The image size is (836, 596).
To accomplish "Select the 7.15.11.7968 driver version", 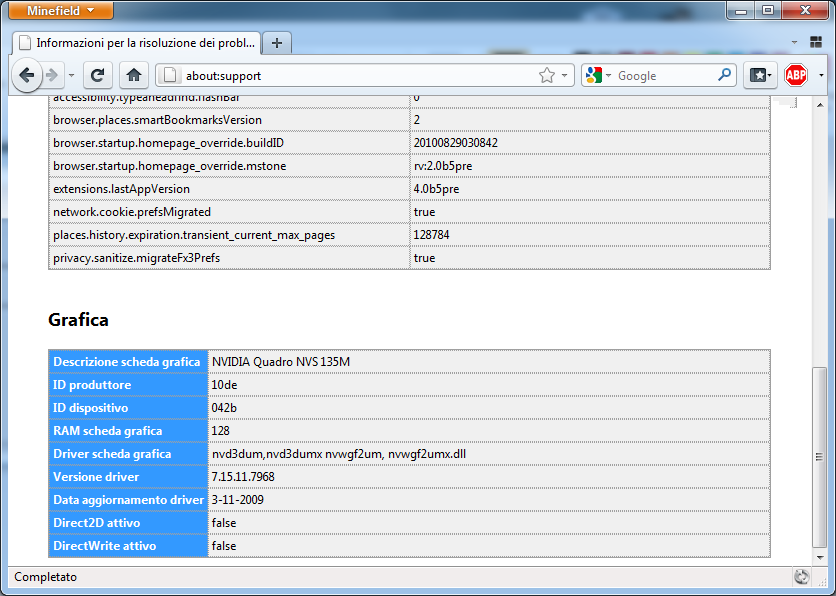I will click(x=243, y=477).
